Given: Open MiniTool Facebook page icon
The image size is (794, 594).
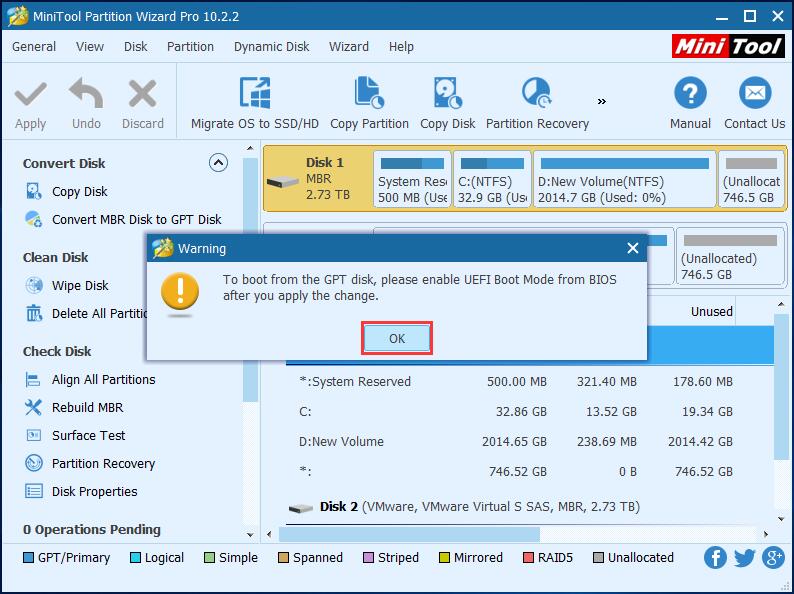Looking at the screenshot, I should (715, 558).
